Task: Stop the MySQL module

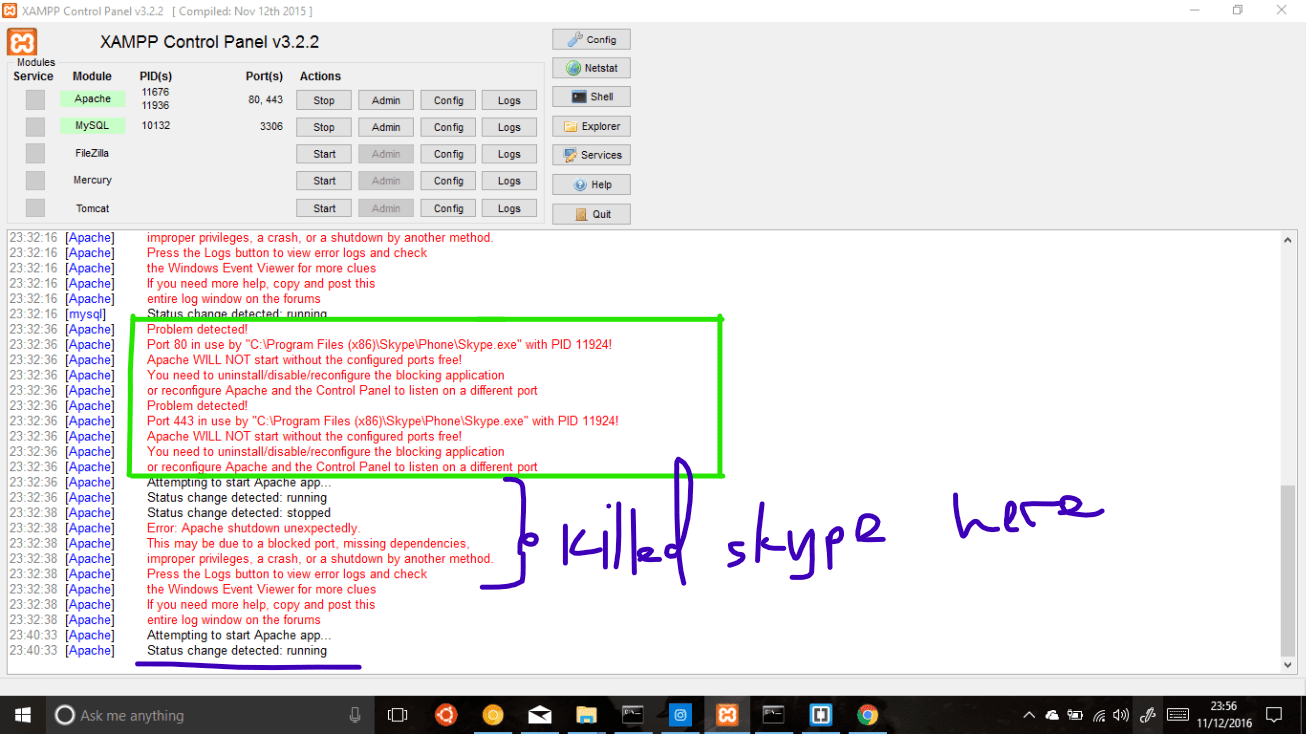Action: click(x=324, y=127)
